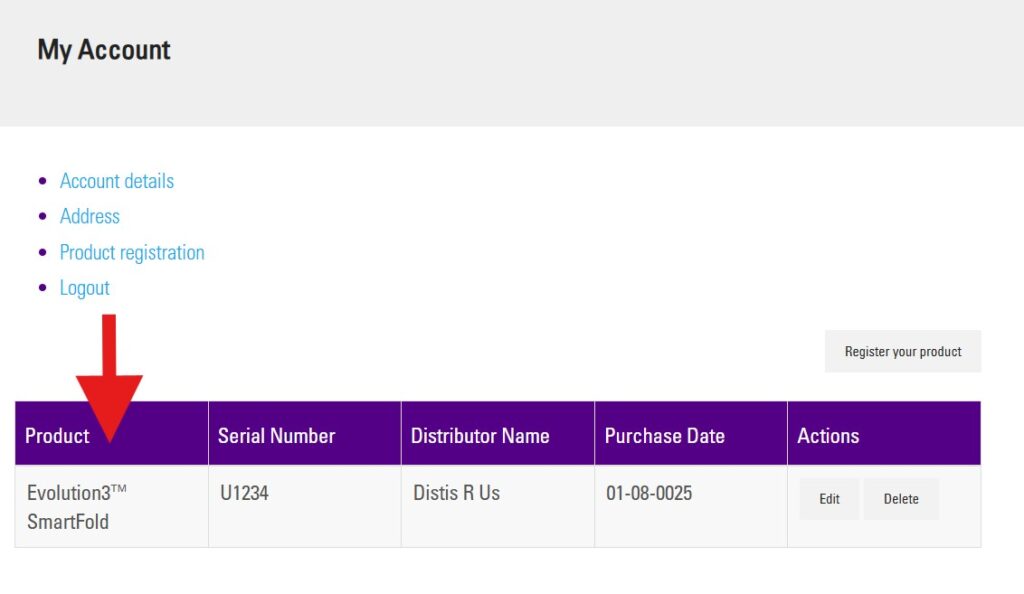The width and height of the screenshot is (1024, 594).
Task: Click the My Account page heading
Action: 104,50
